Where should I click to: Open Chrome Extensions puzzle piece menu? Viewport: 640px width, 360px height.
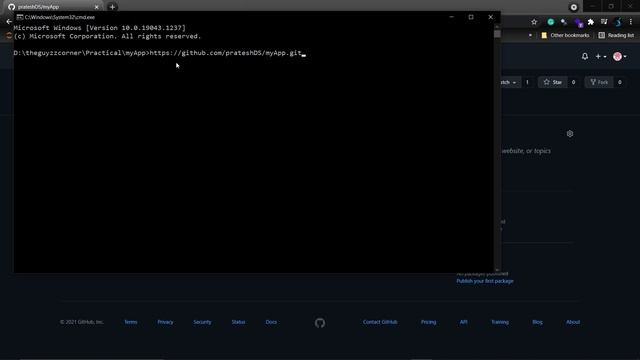click(x=591, y=22)
